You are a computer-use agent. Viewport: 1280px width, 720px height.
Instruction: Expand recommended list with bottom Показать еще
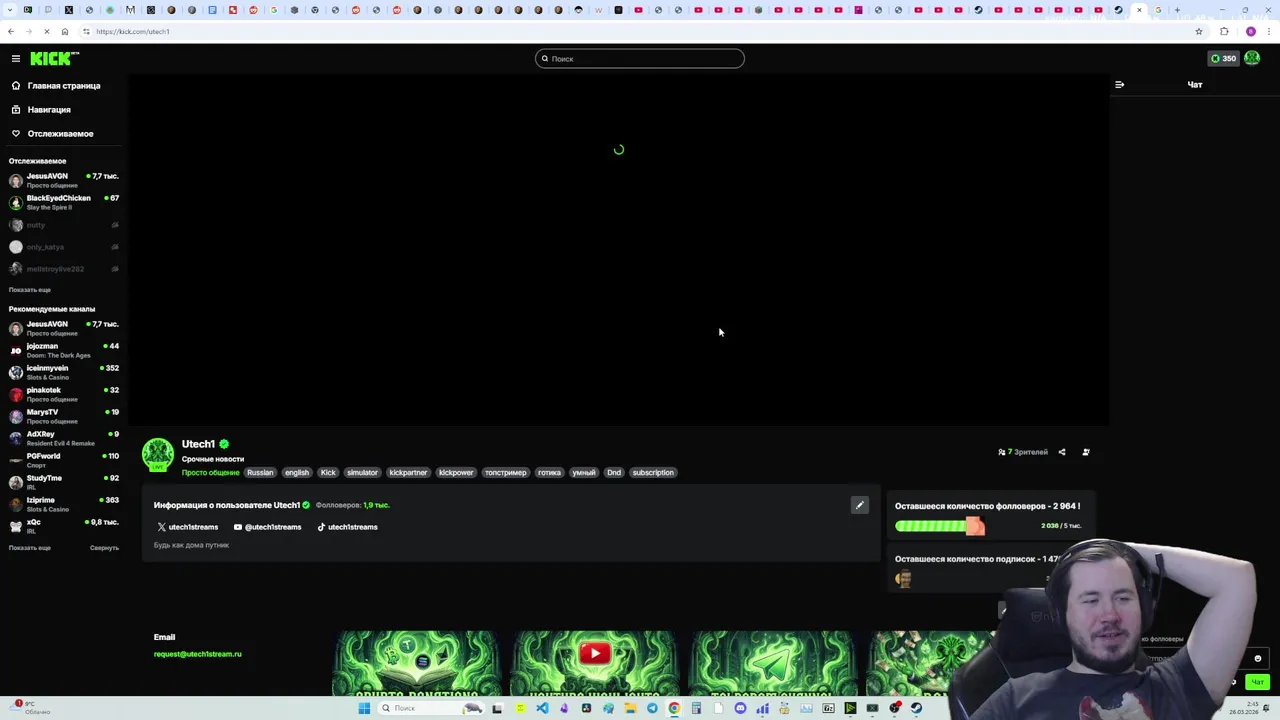click(30, 548)
